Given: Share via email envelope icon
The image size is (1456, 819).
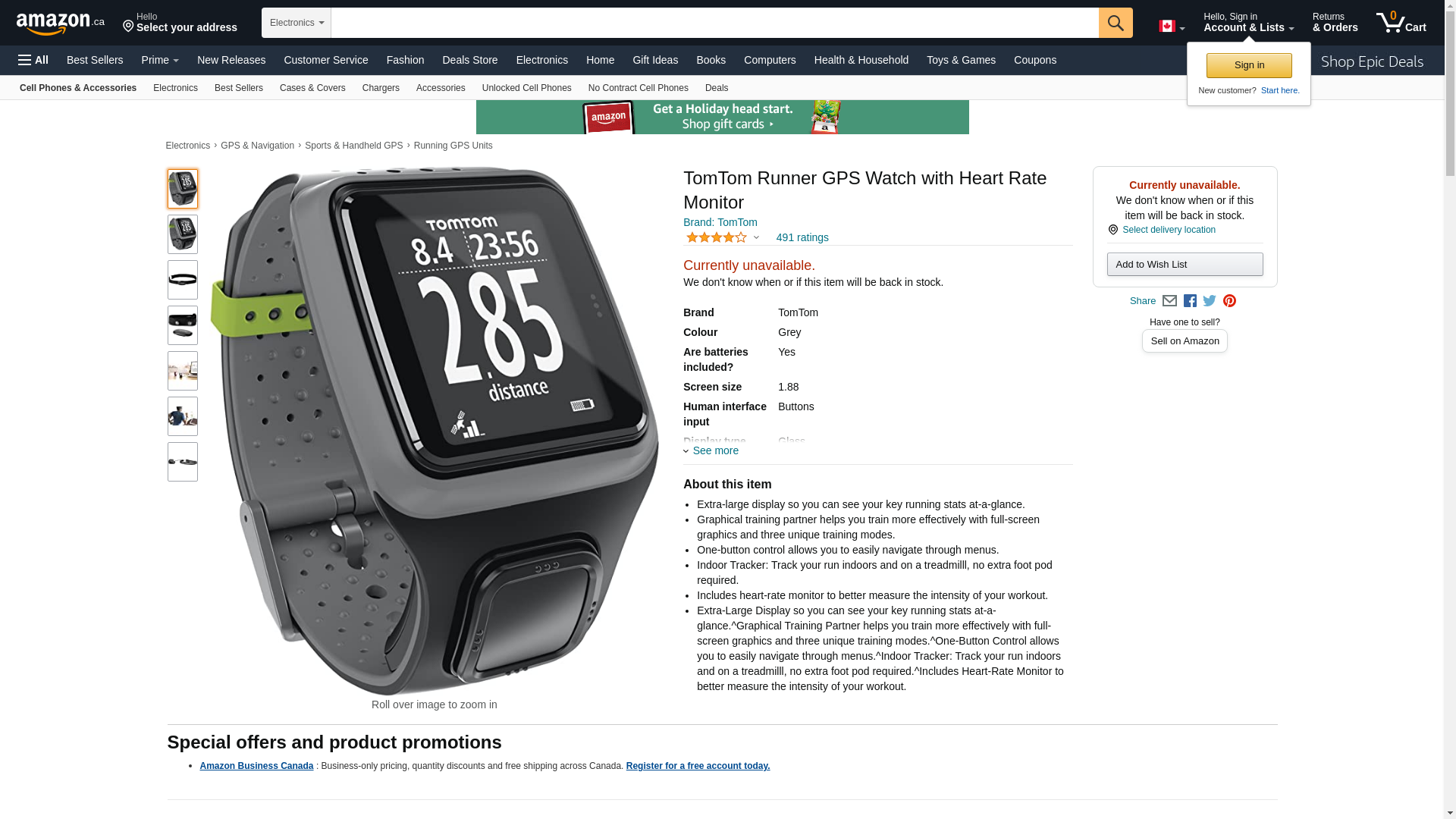Looking at the screenshot, I should pyautogui.click(x=1169, y=301).
